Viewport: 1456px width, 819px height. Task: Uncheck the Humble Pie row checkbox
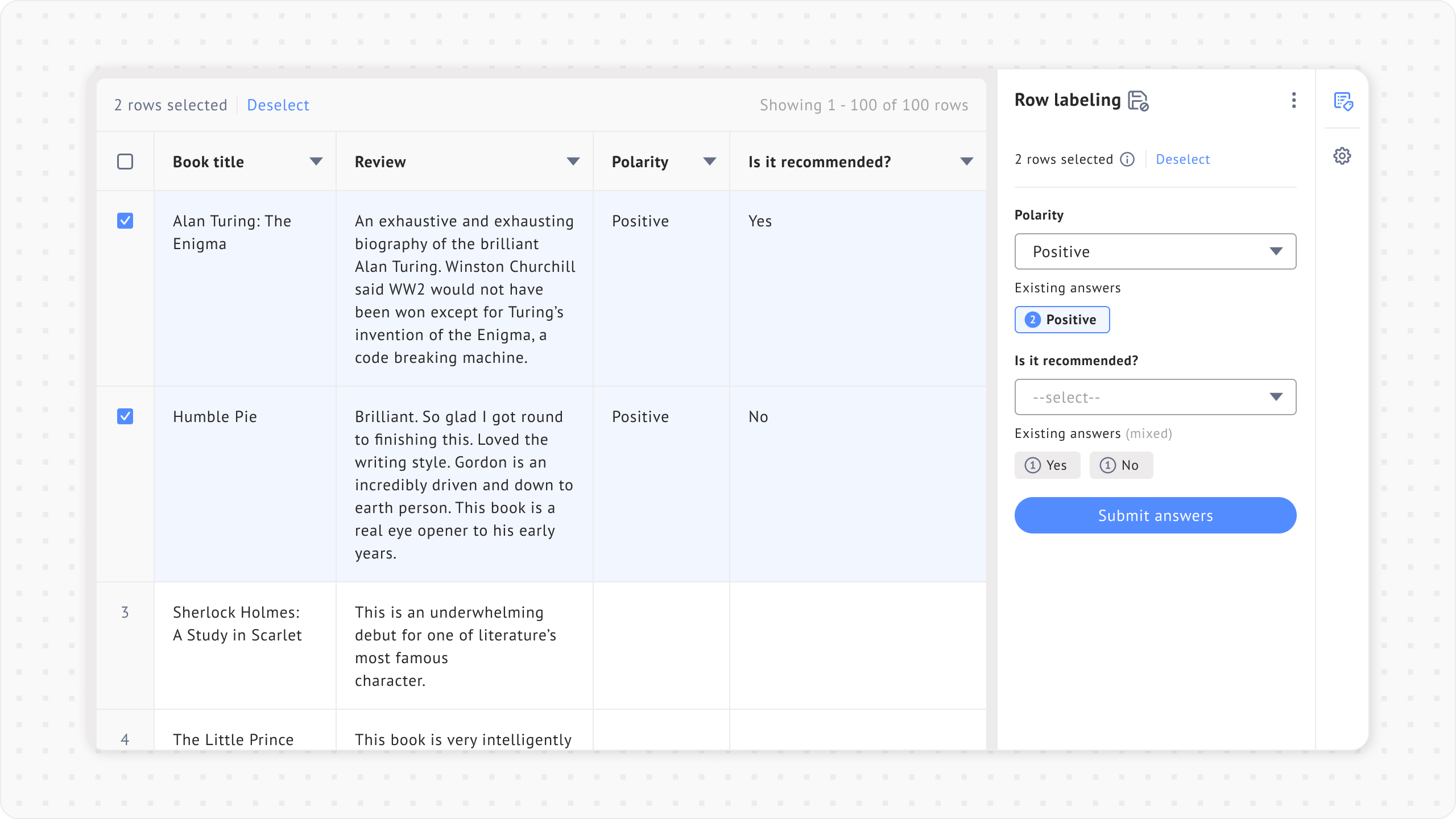tap(125, 416)
